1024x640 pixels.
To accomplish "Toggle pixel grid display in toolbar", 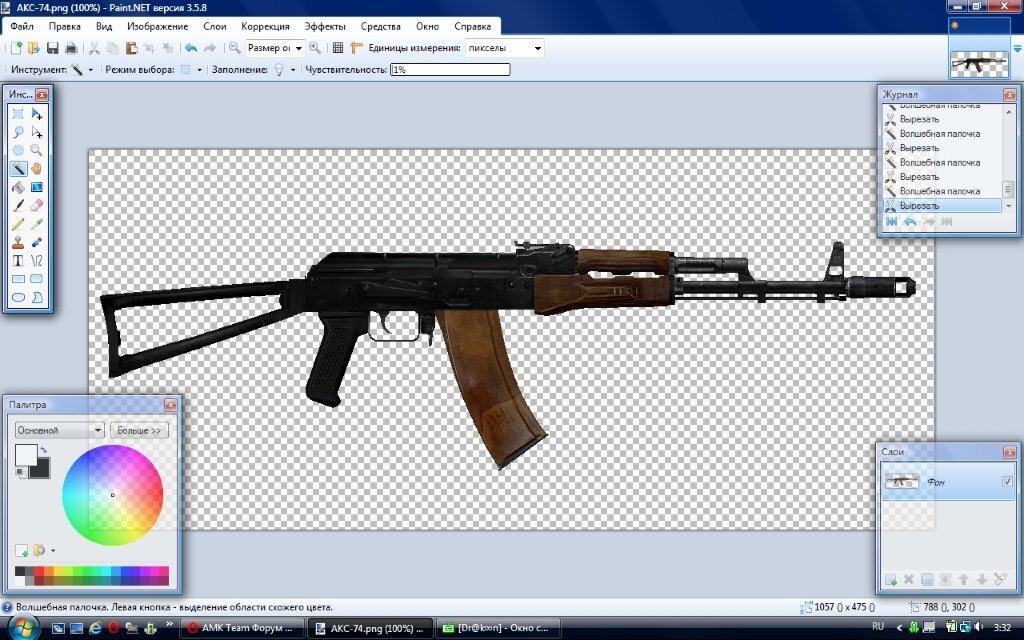I will (x=338, y=48).
